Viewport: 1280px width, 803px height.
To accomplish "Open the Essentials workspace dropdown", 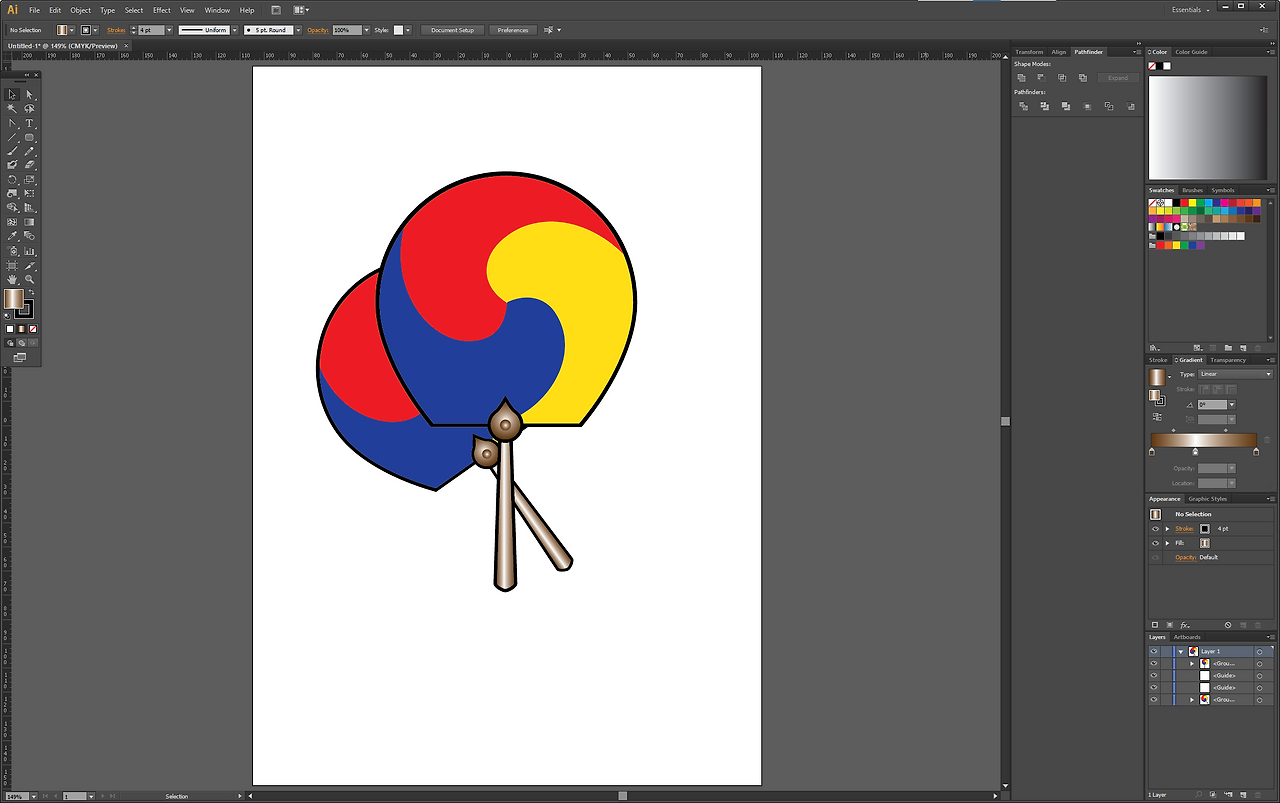I will [1191, 10].
